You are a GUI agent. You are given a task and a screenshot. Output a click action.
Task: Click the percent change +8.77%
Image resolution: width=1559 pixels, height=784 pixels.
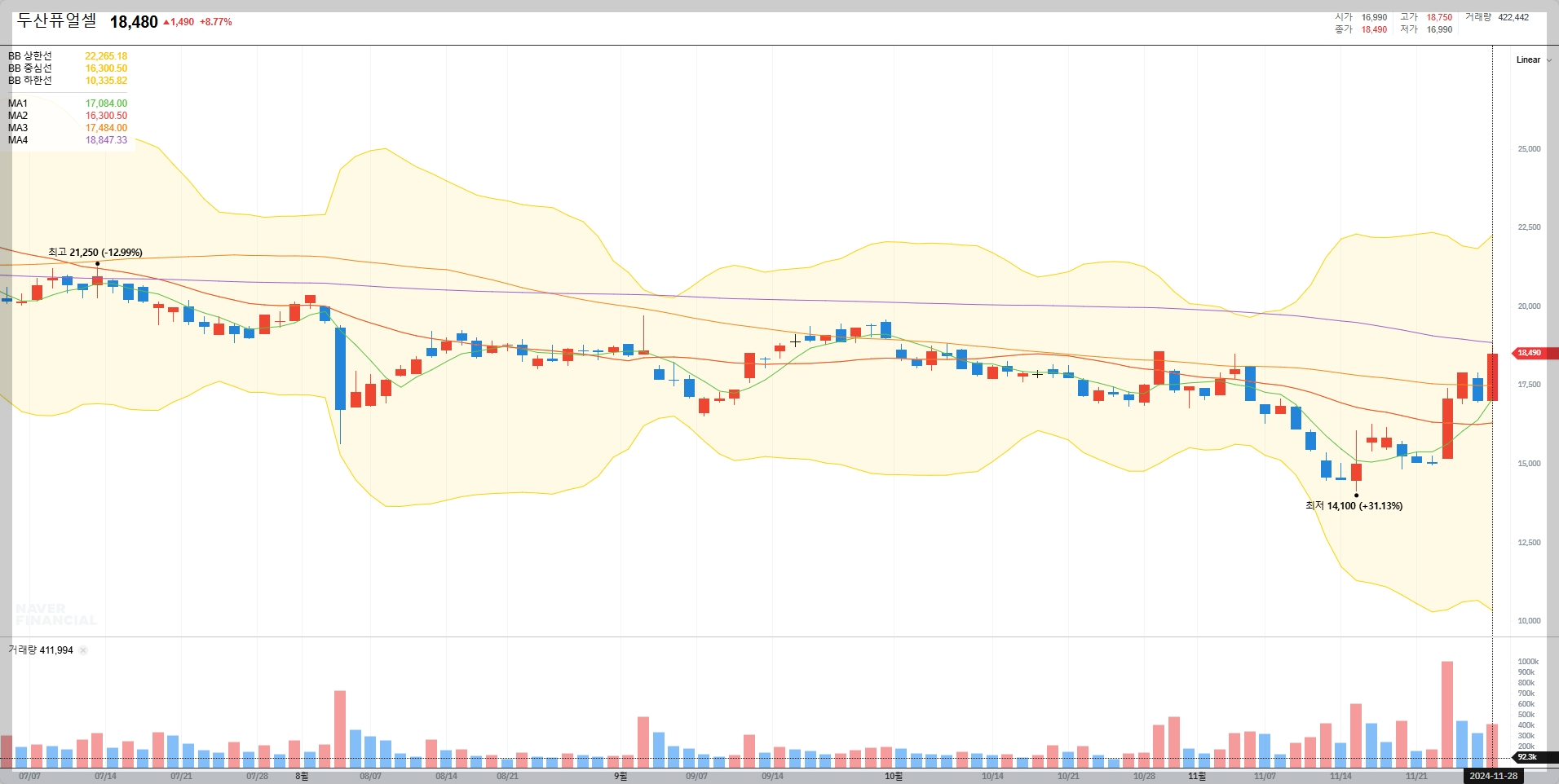(x=216, y=22)
